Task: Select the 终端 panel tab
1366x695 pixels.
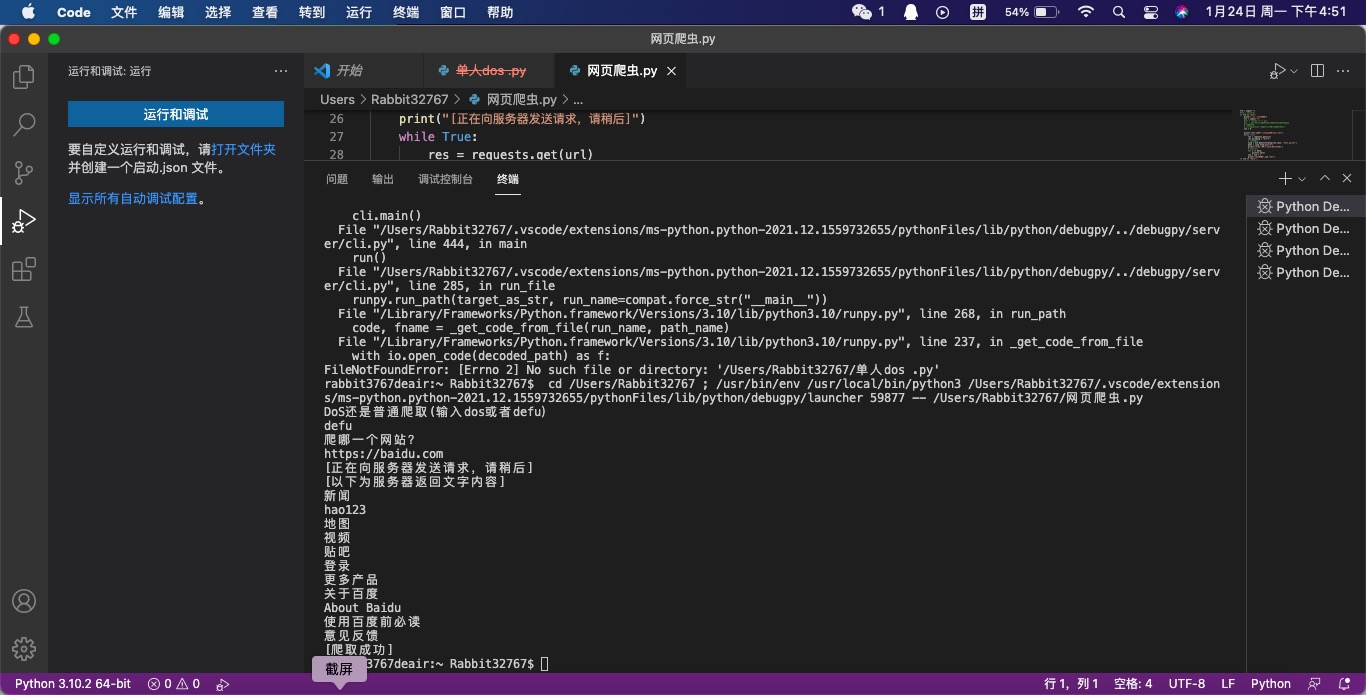Action: [x=508, y=179]
